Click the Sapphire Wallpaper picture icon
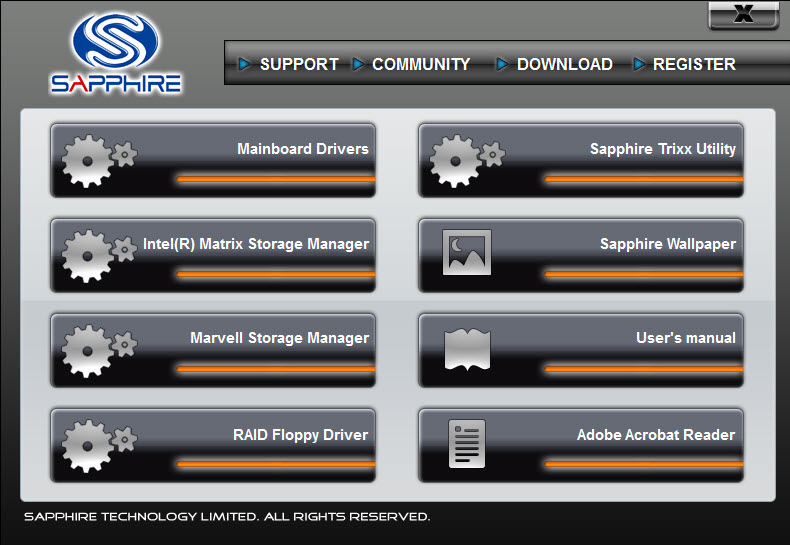Image resolution: width=790 pixels, height=545 pixels. click(x=467, y=252)
